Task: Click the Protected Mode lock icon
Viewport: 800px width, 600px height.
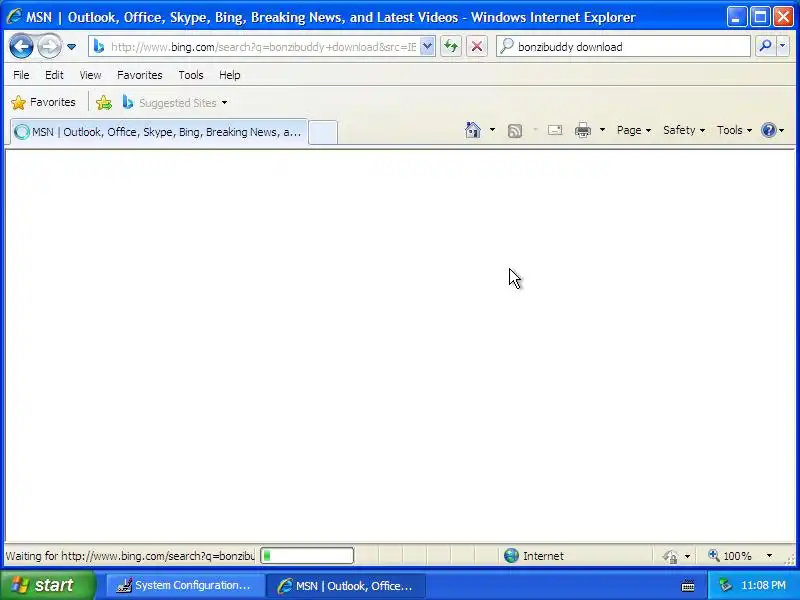Action: coord(670,556)
